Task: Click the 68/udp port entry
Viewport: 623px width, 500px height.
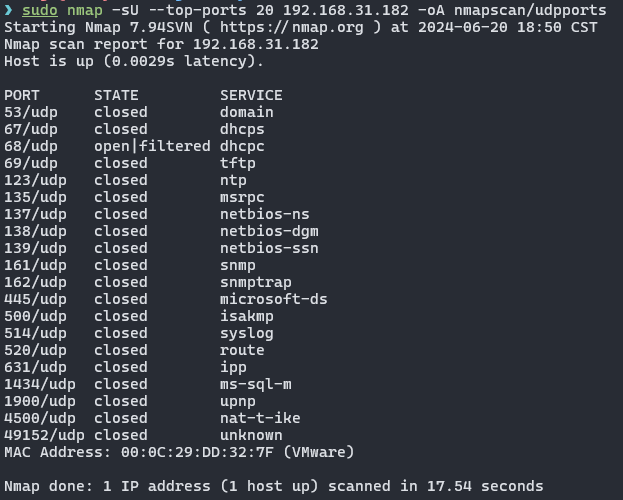Action: [31, 147]
